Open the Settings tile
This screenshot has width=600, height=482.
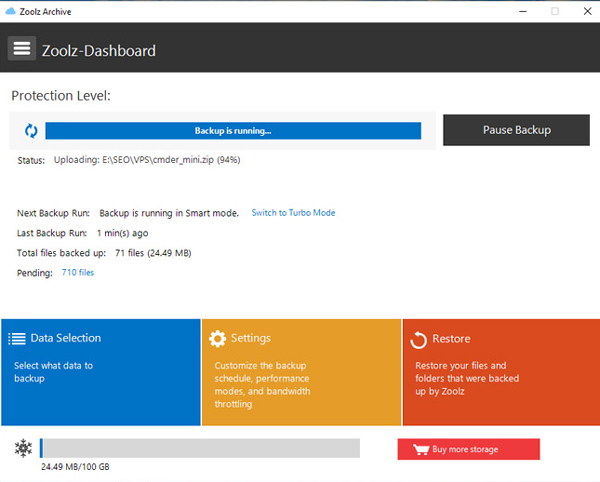tap(300, 372)
